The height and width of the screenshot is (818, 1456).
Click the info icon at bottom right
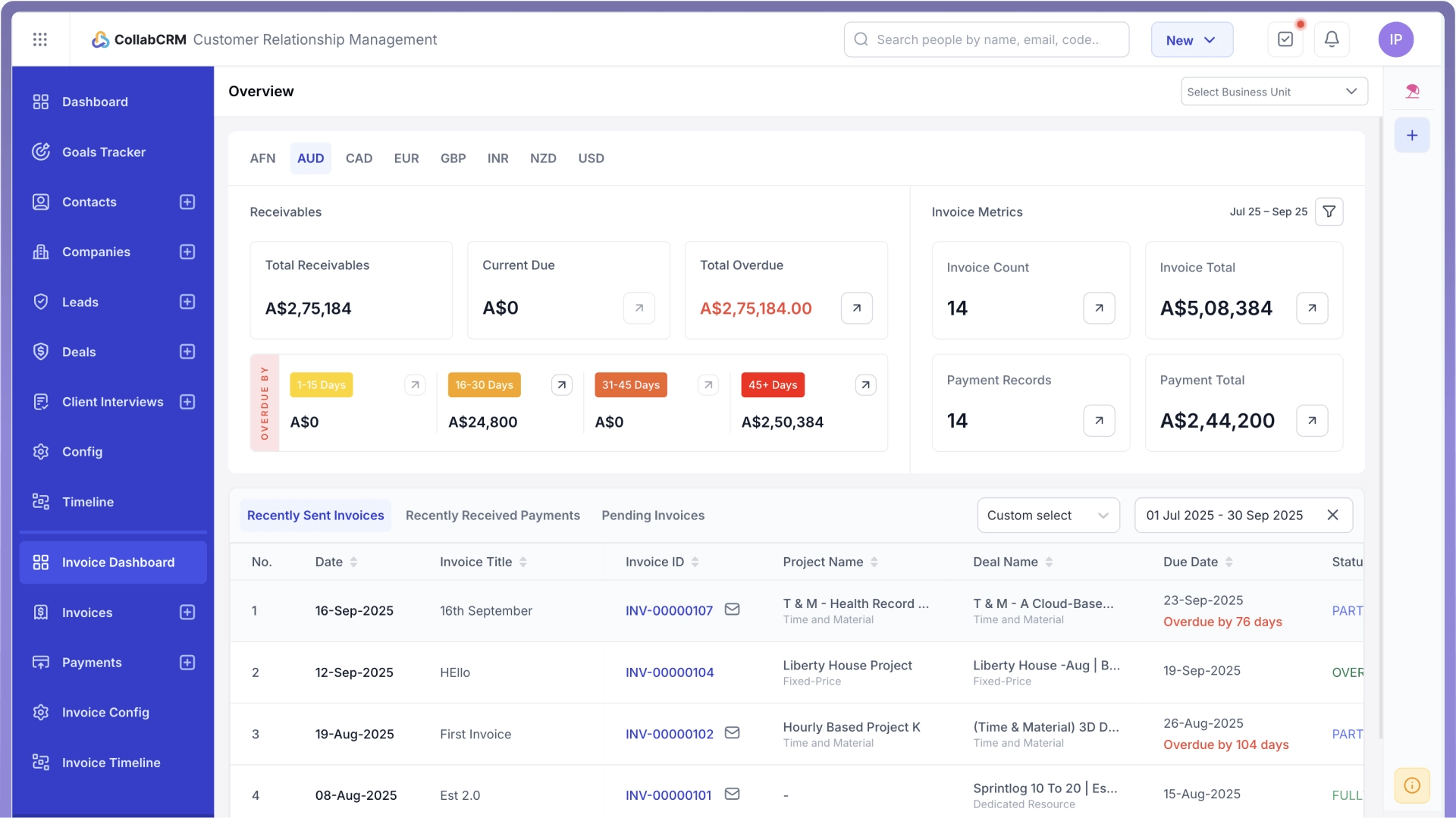(x=1412, y=785)
